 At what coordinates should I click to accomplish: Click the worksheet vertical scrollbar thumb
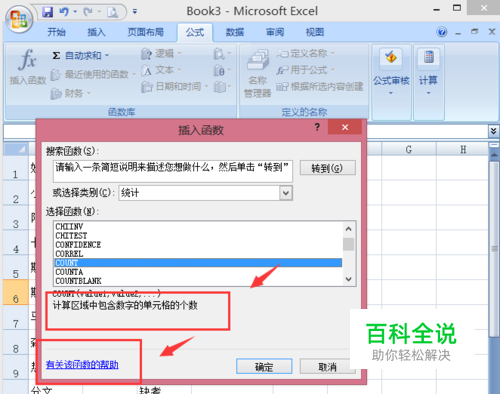(x=494, y=249)
